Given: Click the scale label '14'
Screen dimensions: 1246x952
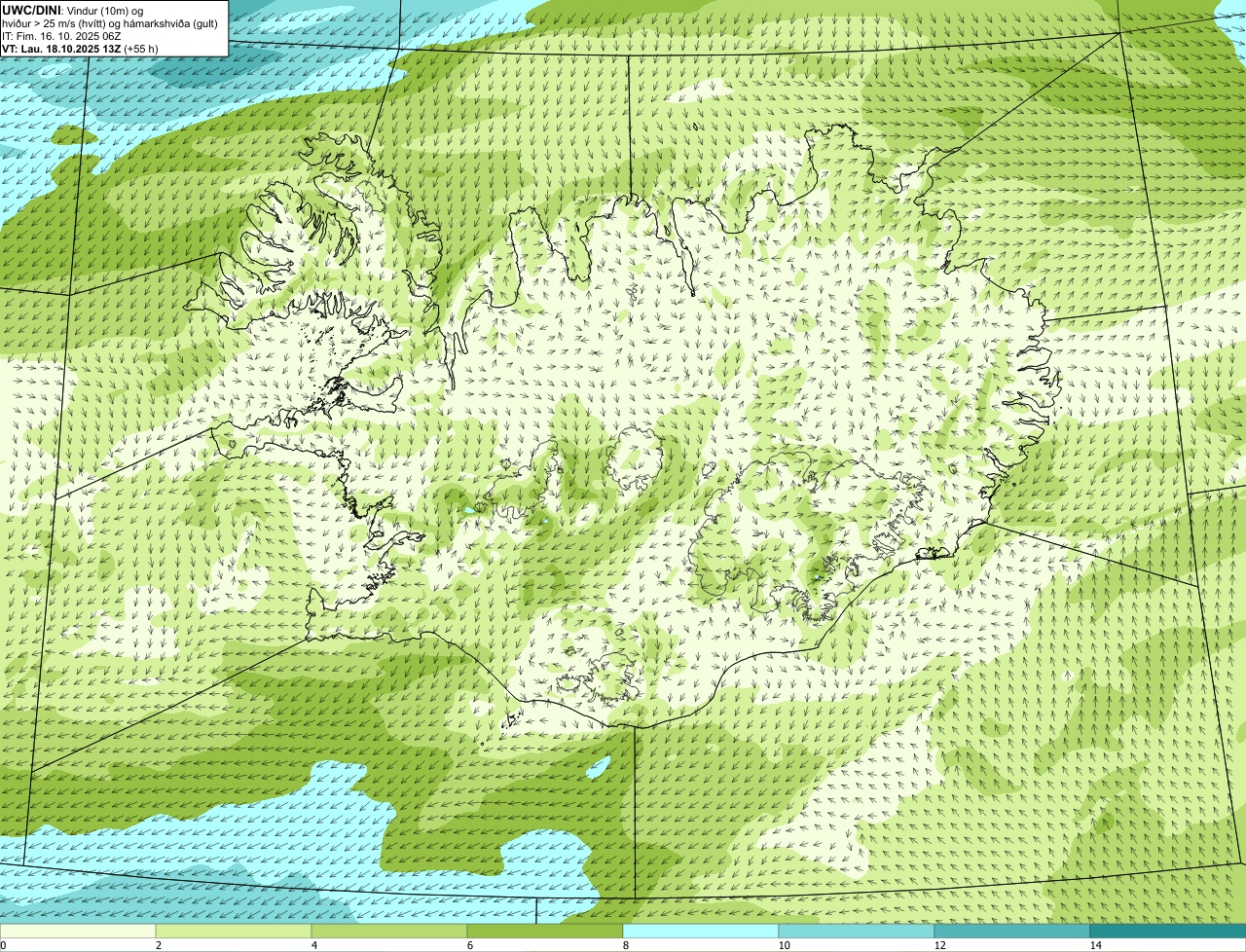Looking at the screenshot, I should 1095,945.
